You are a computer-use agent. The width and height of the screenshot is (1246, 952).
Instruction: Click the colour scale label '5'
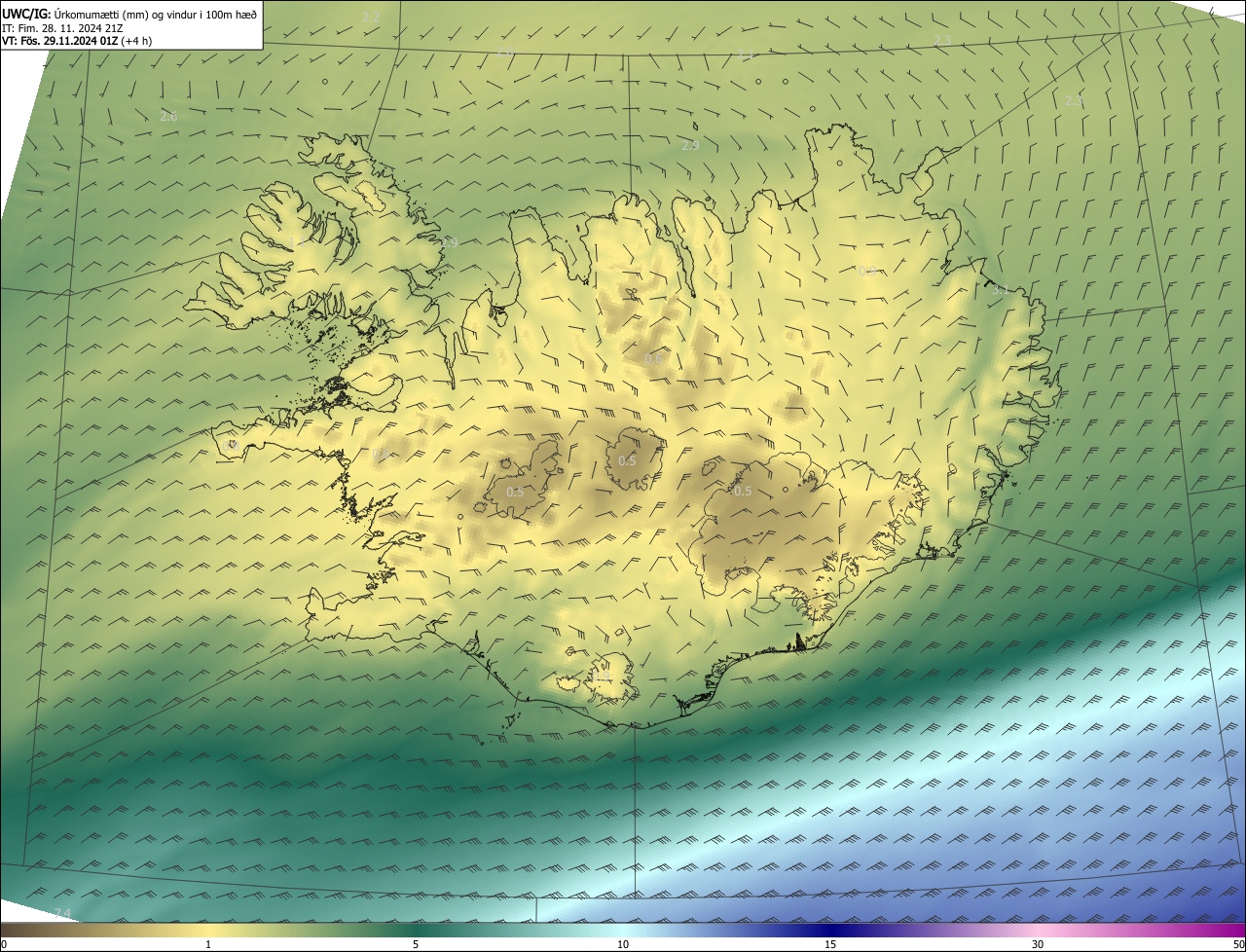(x=416, y=944)
